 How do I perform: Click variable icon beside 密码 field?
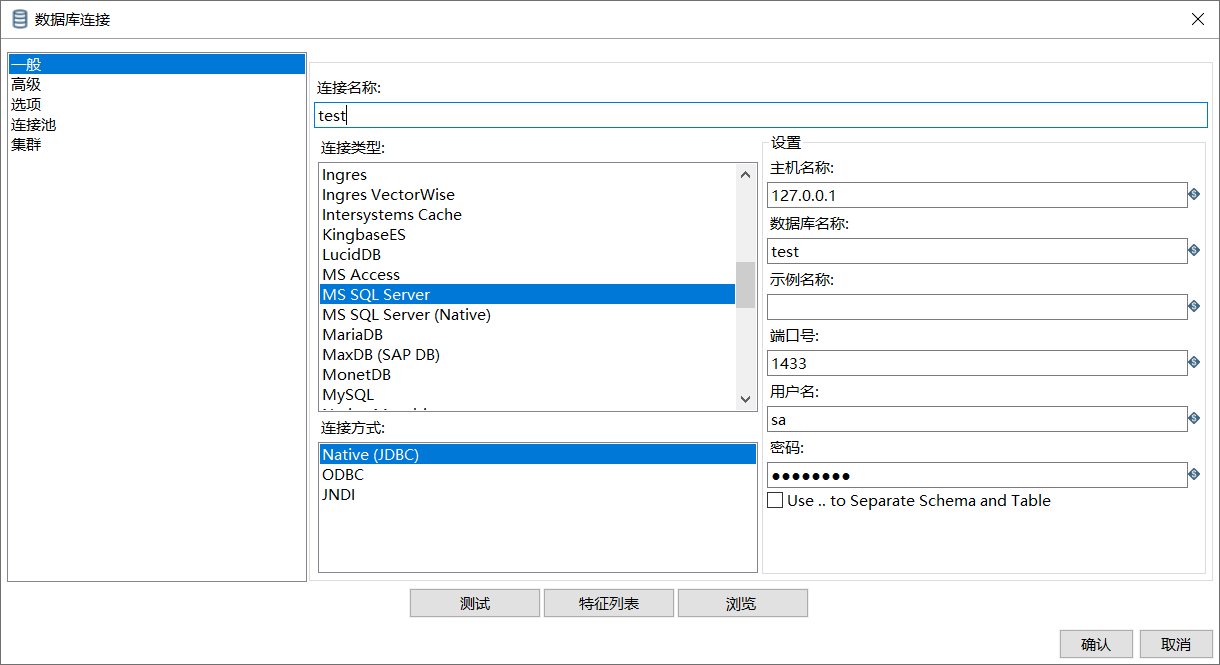1194,474
